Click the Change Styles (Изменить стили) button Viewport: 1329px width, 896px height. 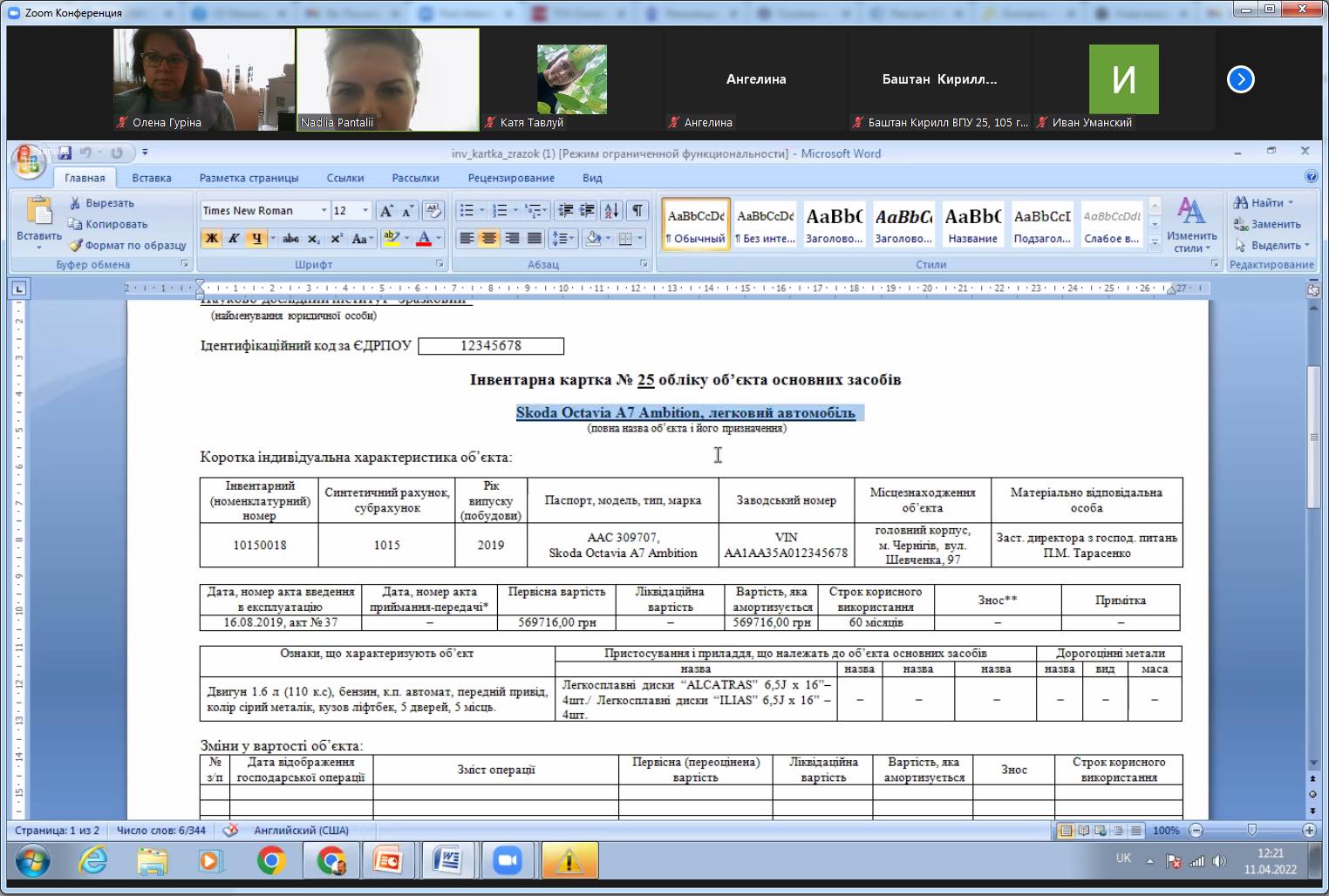click(x=1191, y=225)
